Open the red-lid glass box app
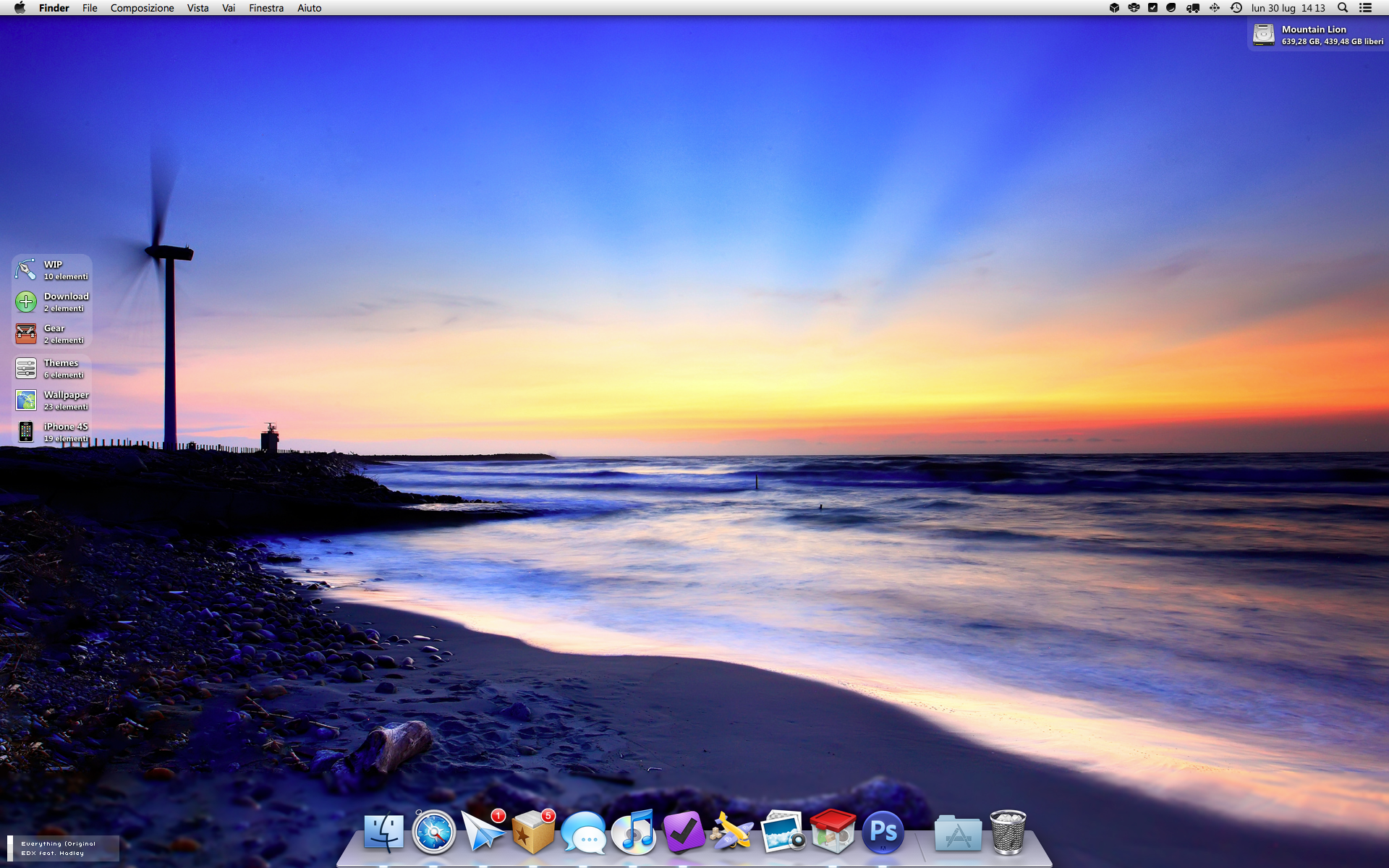 (x=833, y=832)
